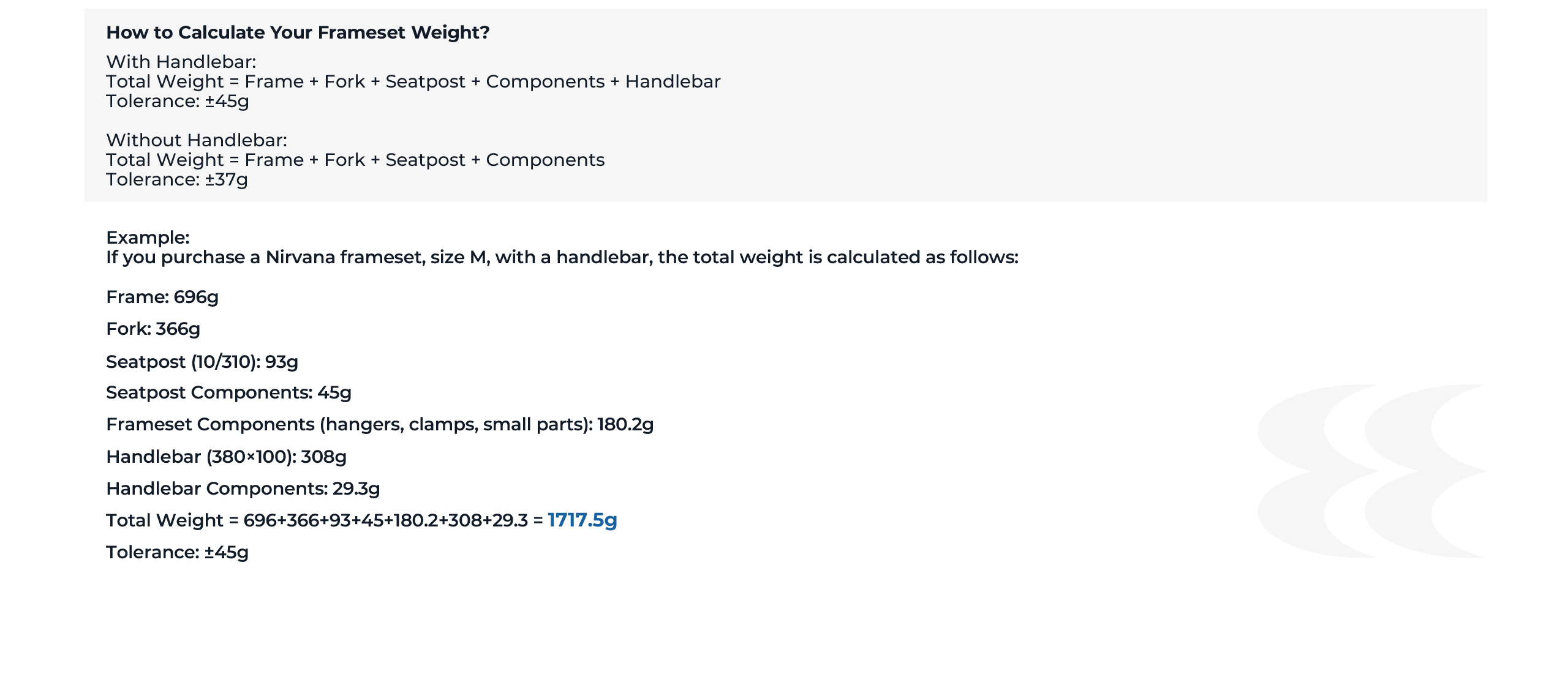The image size is (1568, 674).
Task: Click the 'Seatpost Components: 45g' line
Action: [x=228, y=392]
